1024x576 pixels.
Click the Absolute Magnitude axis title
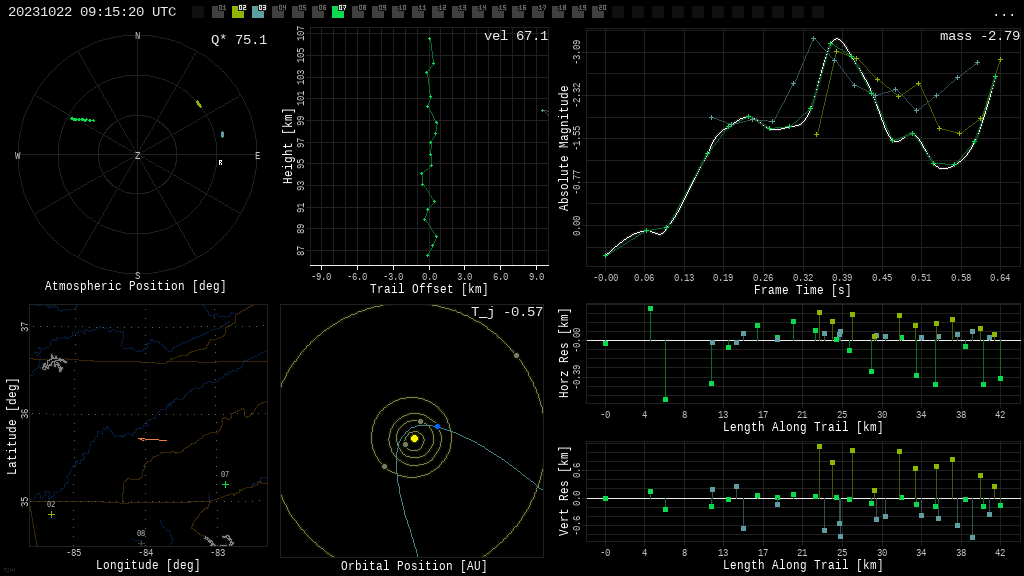point(564,148)
